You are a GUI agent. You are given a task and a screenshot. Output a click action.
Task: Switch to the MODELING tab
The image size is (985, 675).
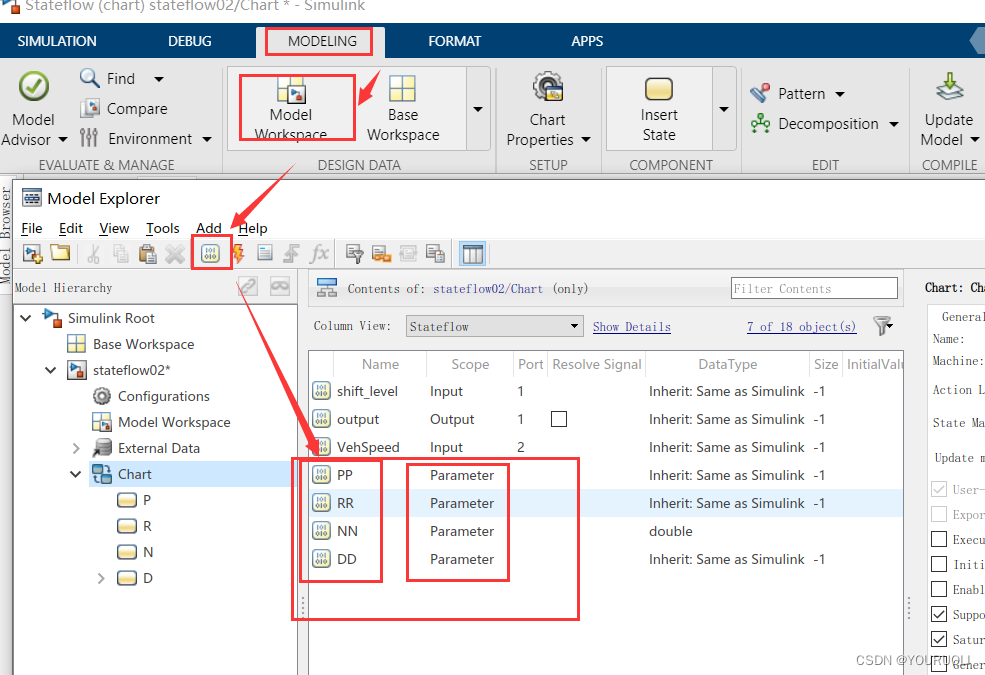pos(320,41)
